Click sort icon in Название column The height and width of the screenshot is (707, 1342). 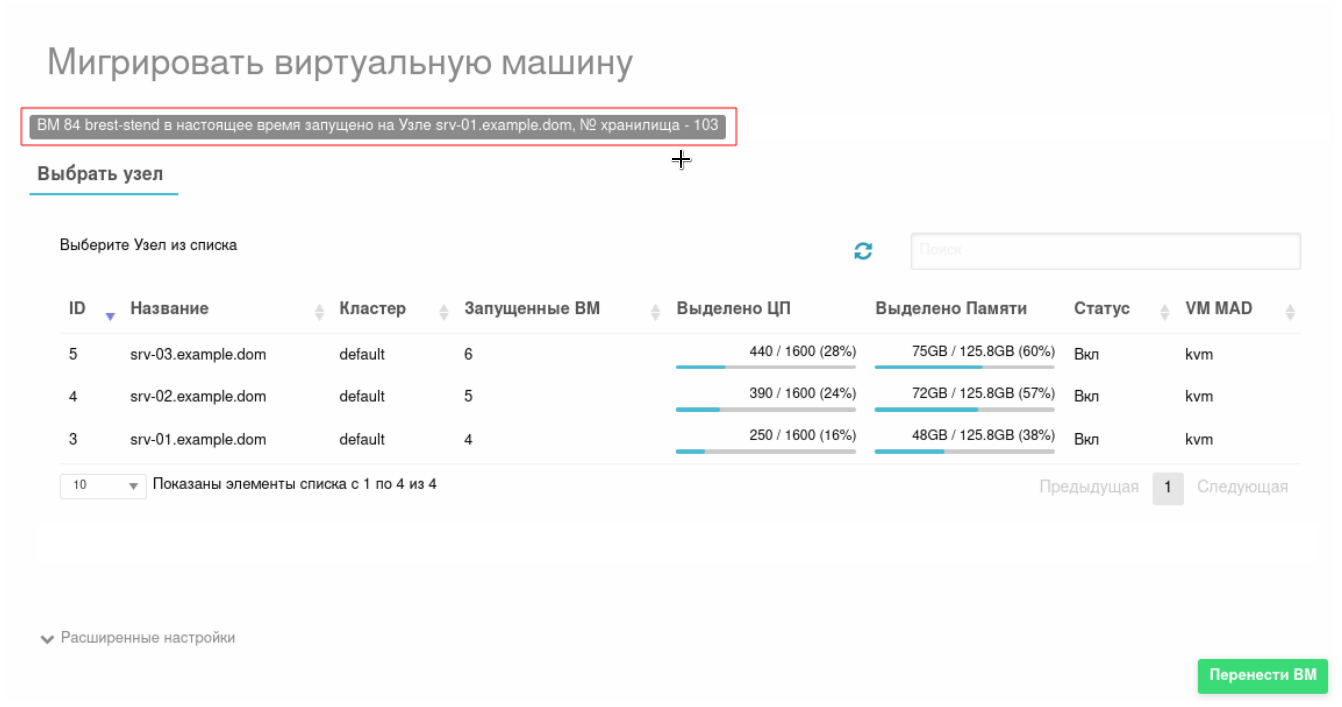pos(320,312)
